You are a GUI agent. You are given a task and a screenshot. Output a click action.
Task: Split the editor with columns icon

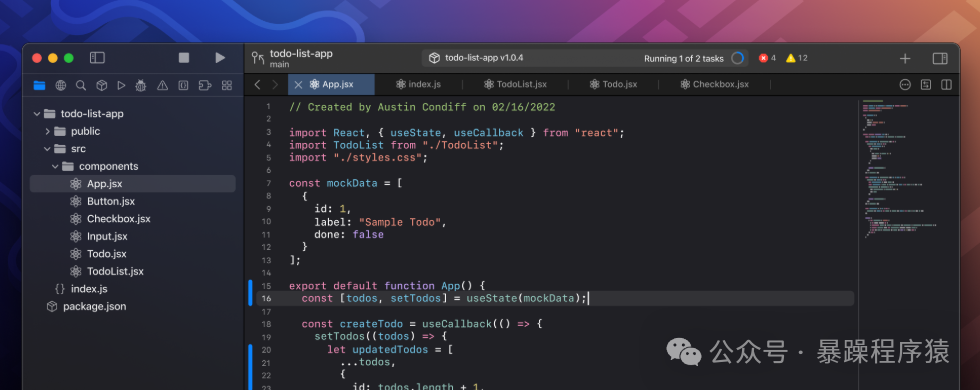946,84
